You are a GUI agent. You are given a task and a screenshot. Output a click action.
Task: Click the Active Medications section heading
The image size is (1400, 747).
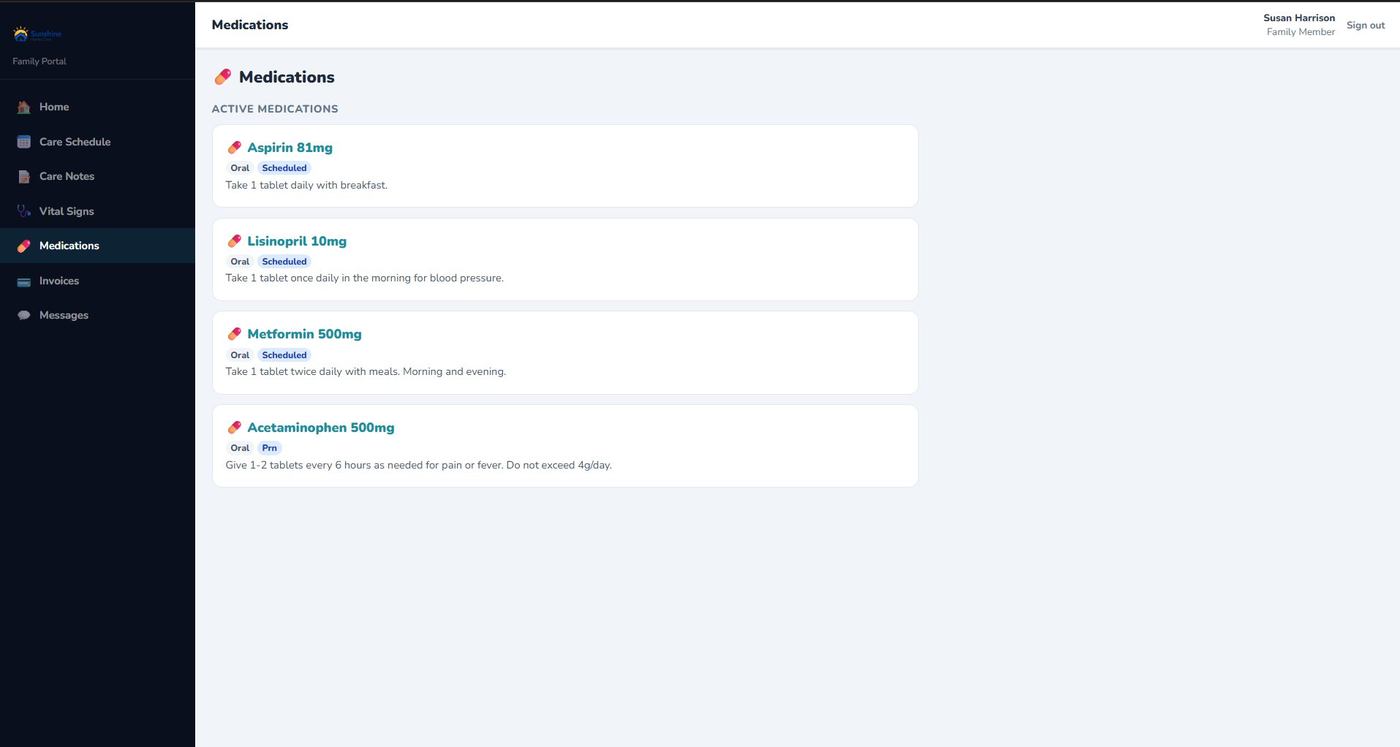275,109
